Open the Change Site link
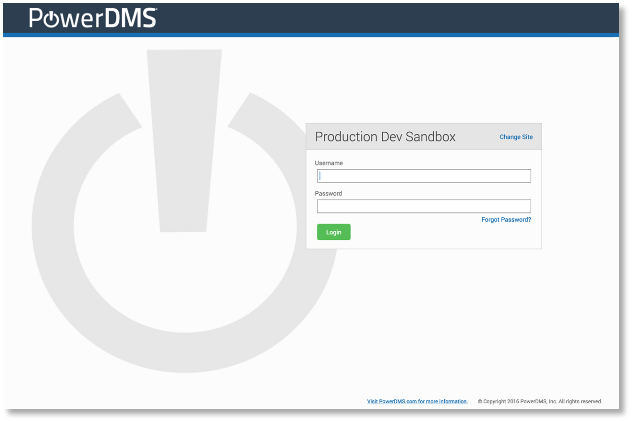This screenshot has width=632, height=422. [516, 137]
